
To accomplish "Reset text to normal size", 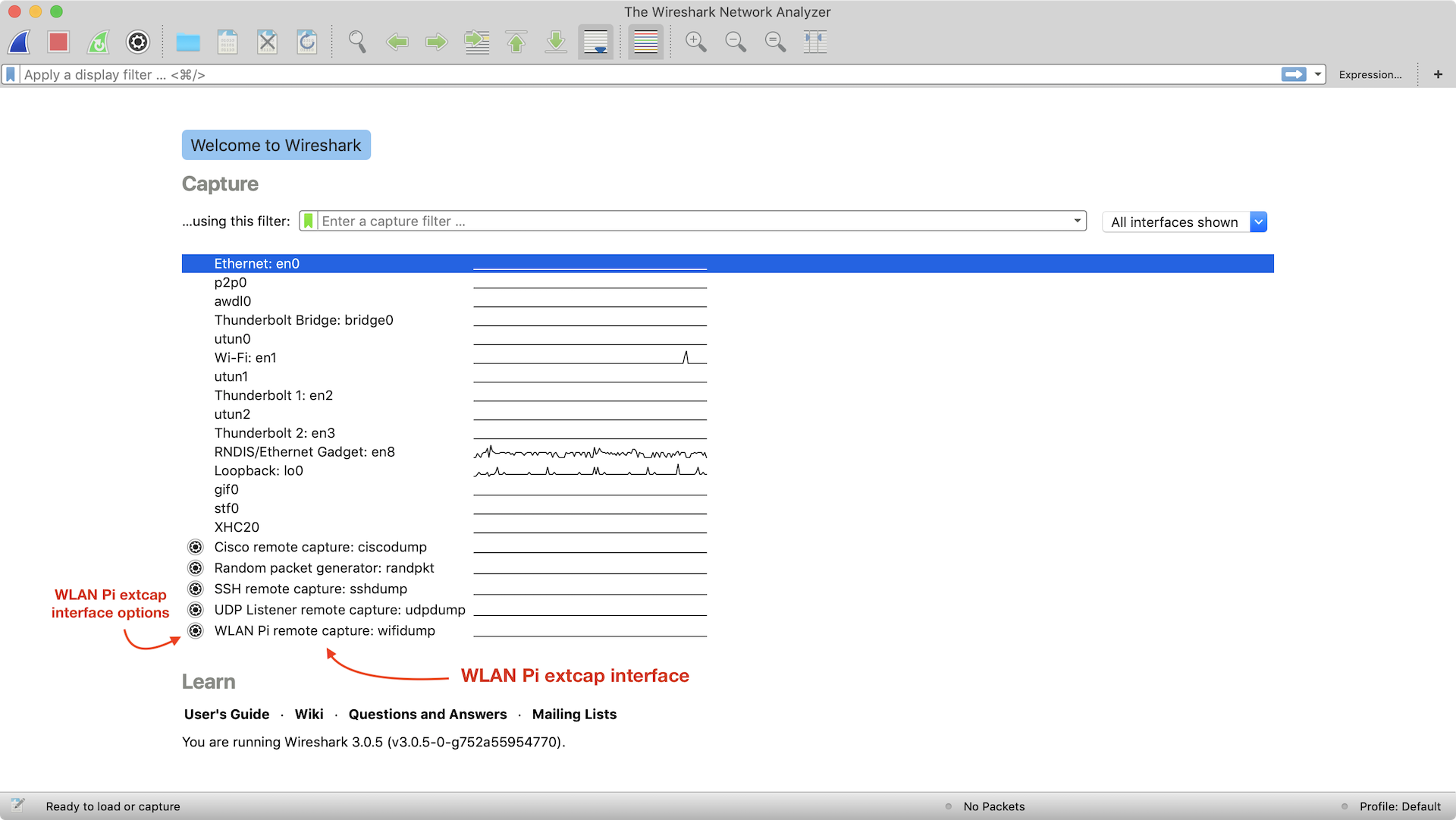I will 775,42.
